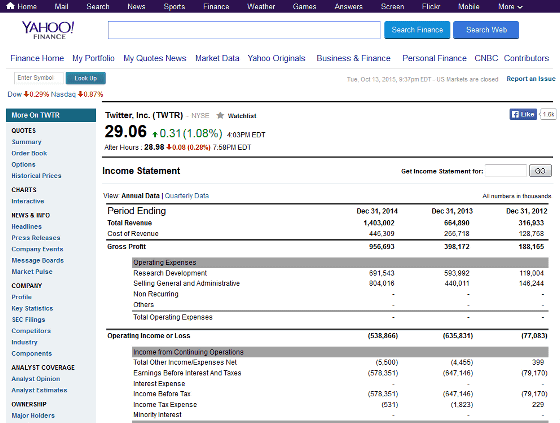Open Headlines in sidebar

26,227
